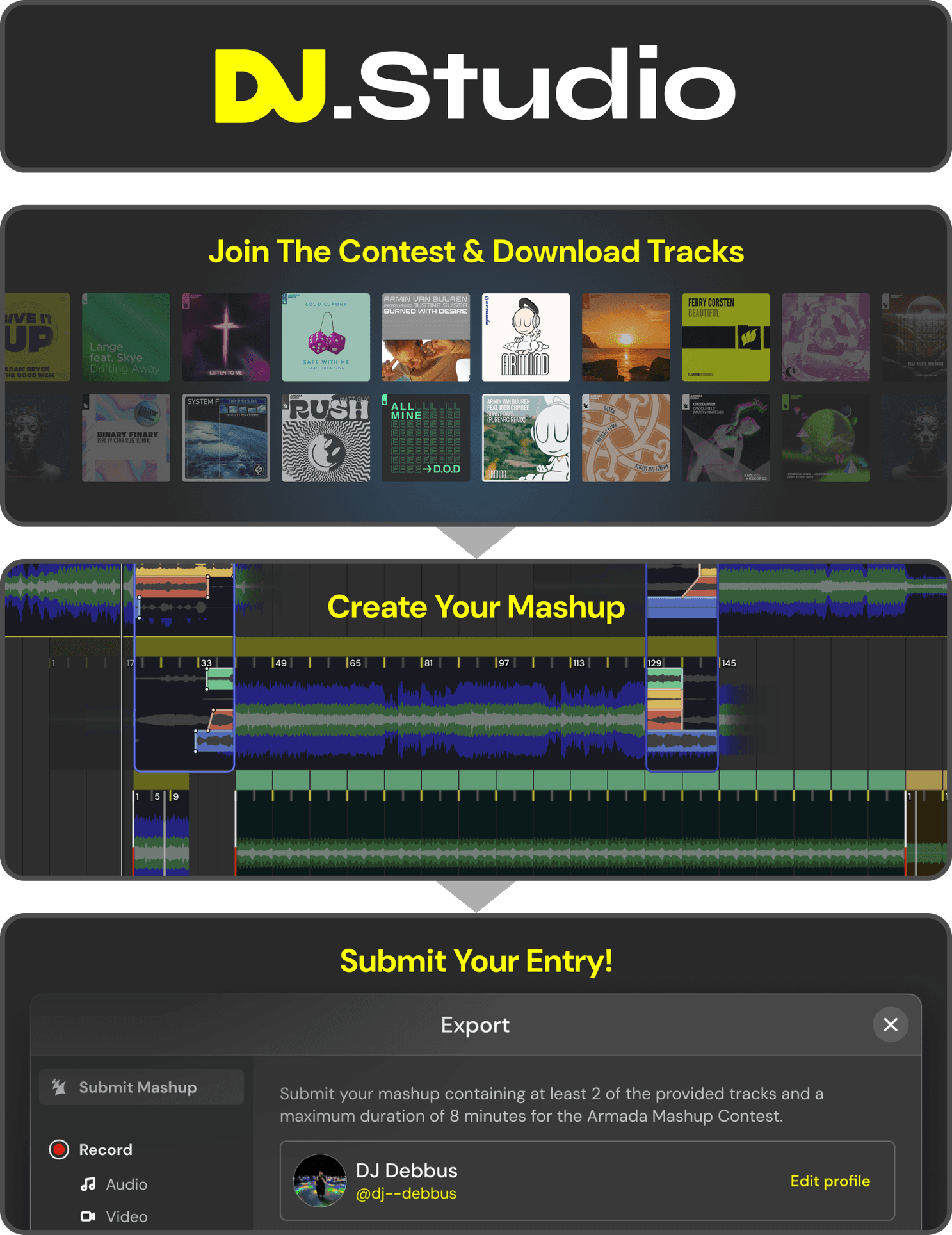Select the Audio record option
Screen dimensions: 952x1235
pyautogui.click(x=126, y=1184)
